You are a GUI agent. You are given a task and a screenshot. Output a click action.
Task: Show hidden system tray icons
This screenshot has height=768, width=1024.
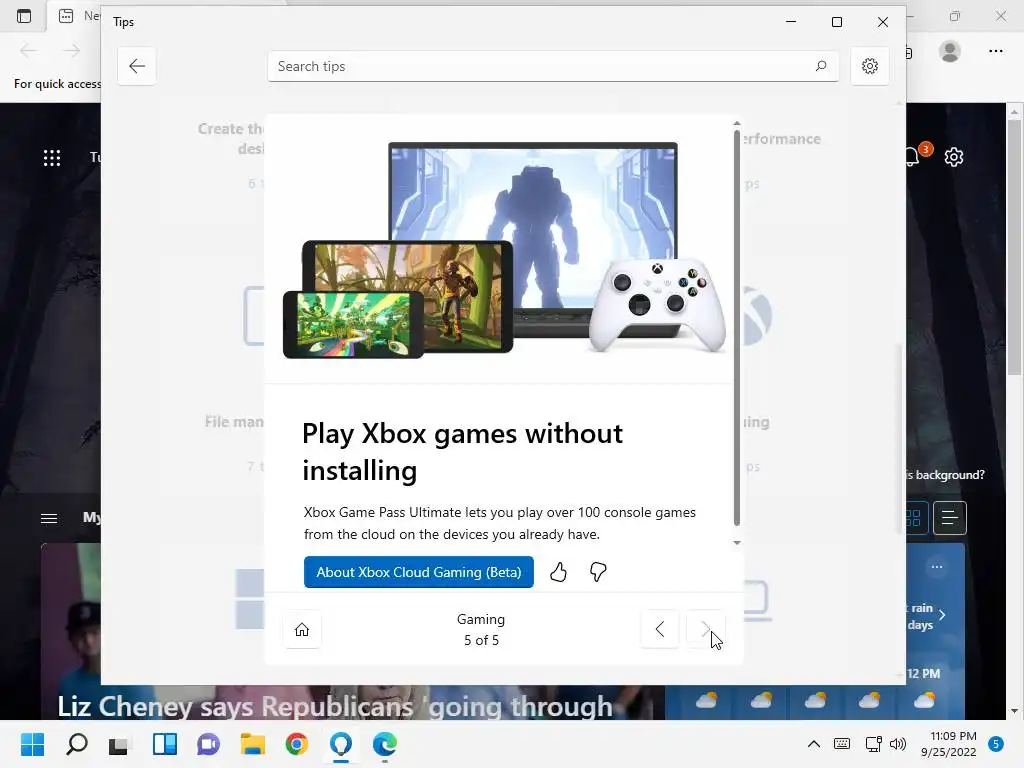(x=814, y=744)
